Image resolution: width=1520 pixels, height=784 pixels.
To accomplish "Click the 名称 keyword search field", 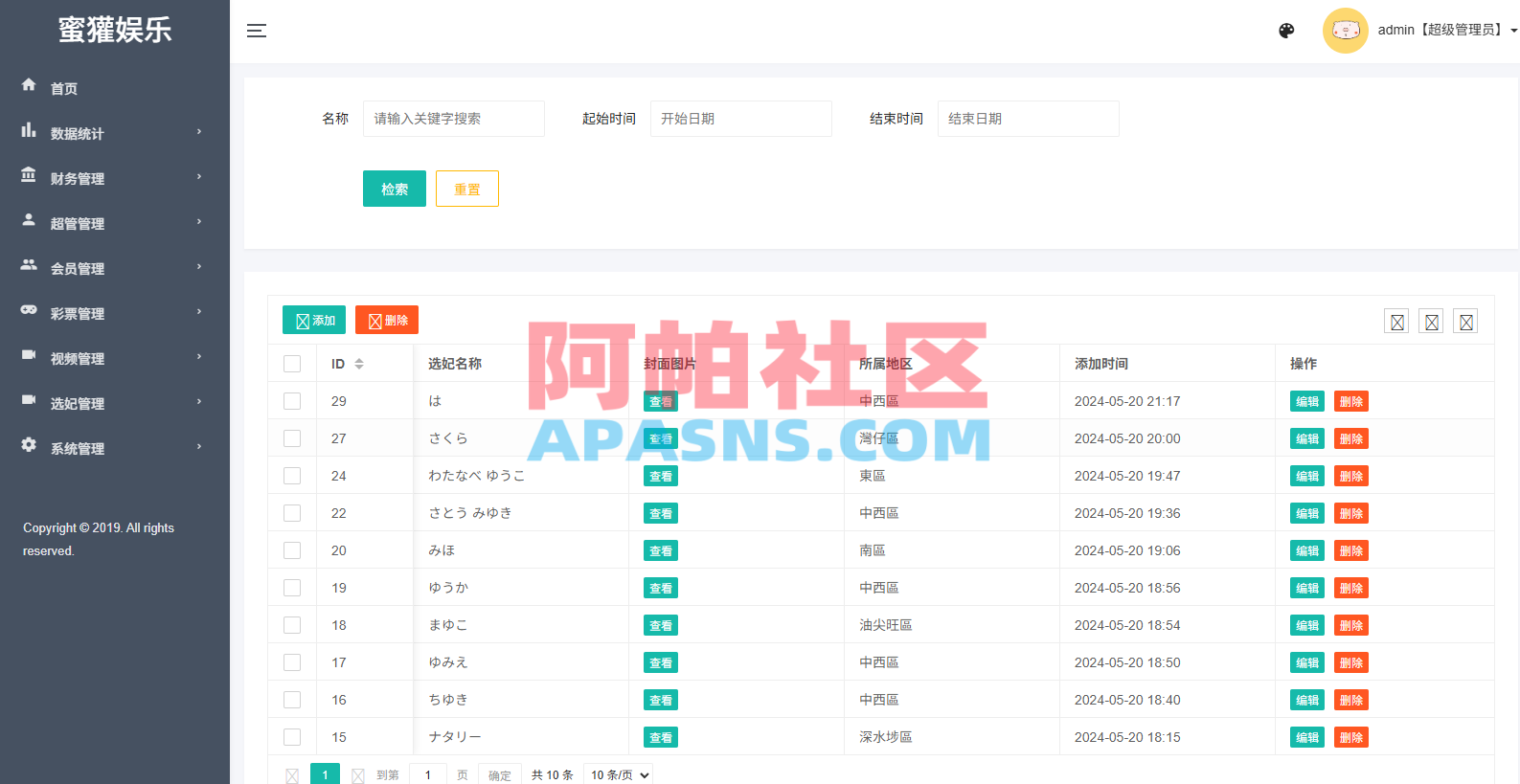I will (x=454, y=119).
